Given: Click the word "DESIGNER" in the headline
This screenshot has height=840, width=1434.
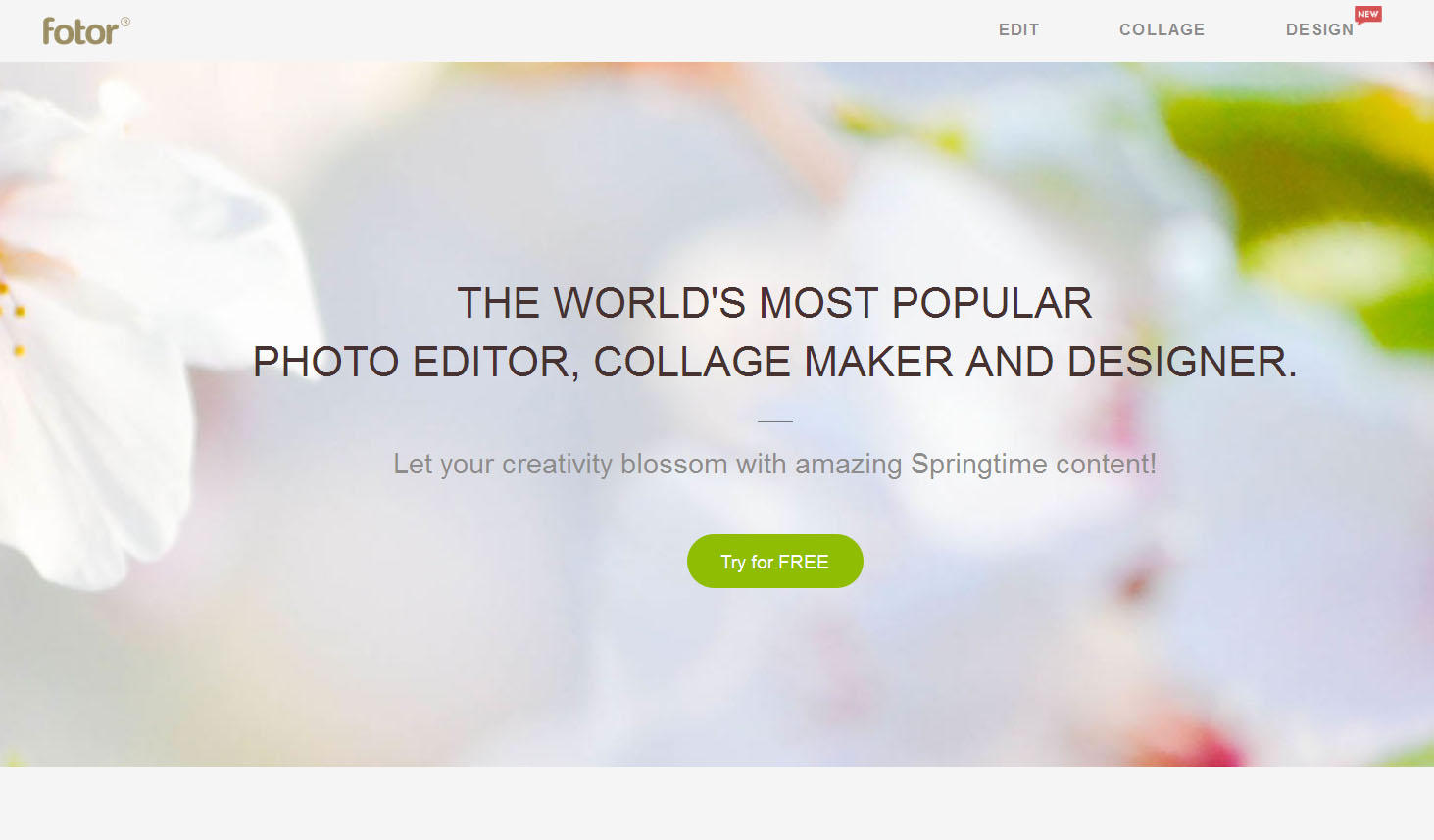Looking at the screenshot, I should coord(1176,362).
